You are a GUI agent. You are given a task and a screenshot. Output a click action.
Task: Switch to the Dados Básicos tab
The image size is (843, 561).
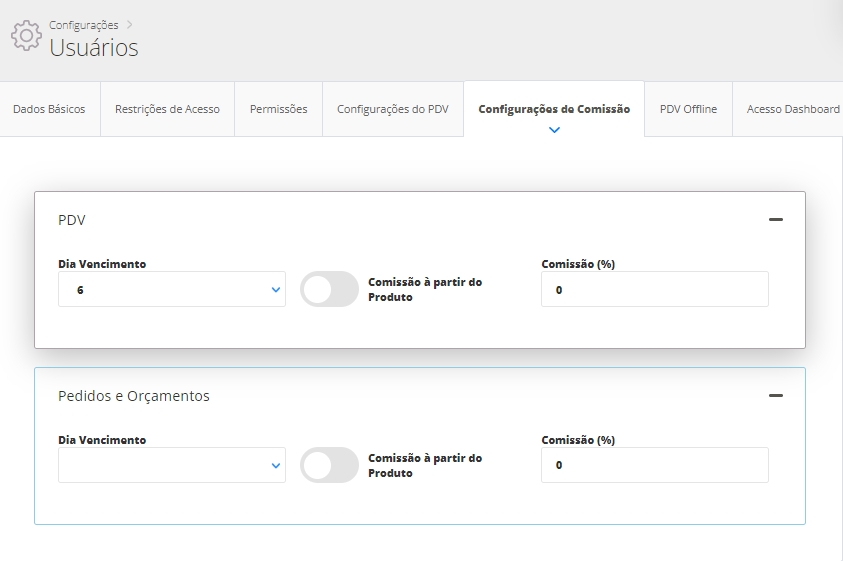[x=49, y=109]
